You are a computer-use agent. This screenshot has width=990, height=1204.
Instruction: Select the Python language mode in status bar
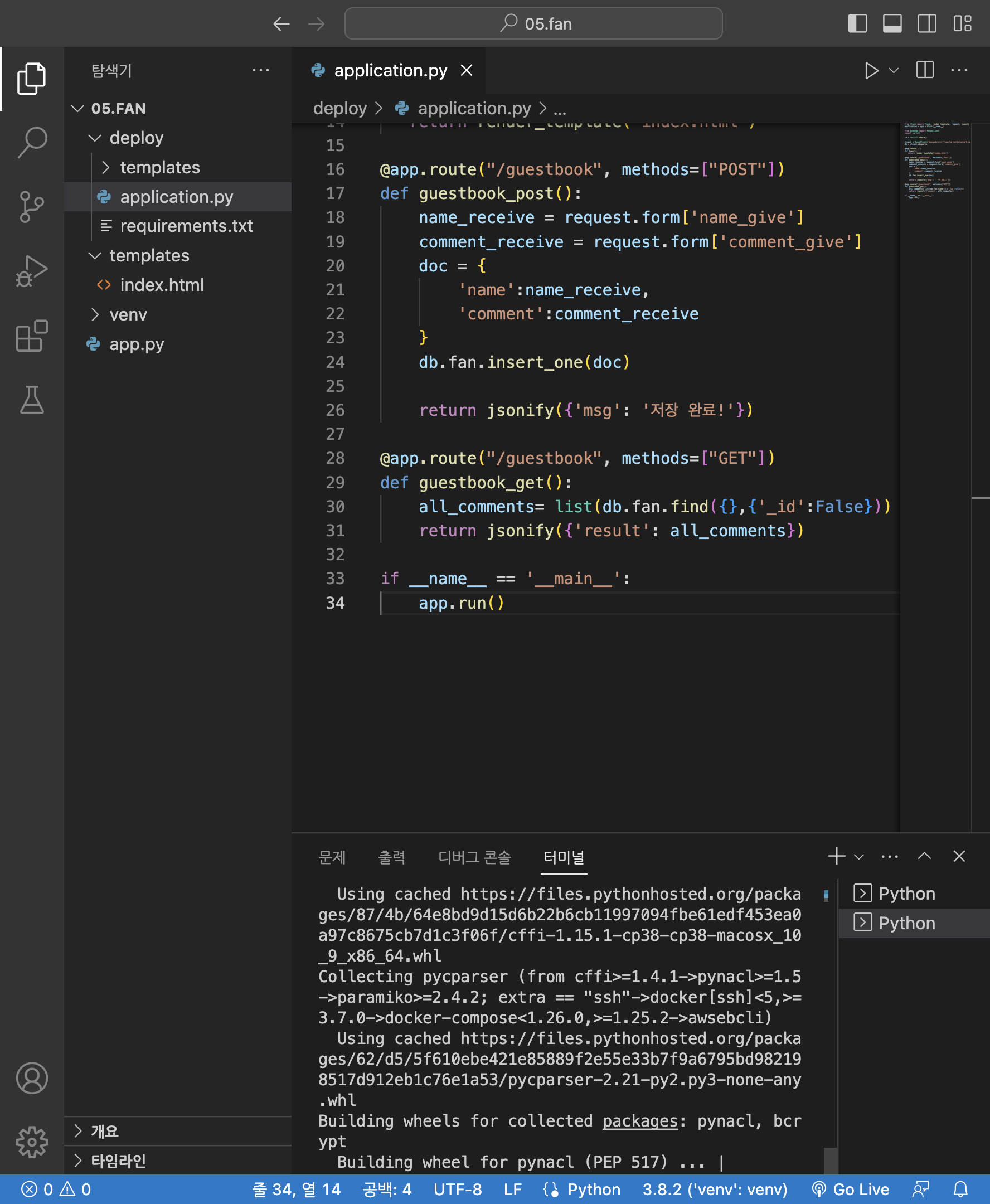[x=593, y=1189]
